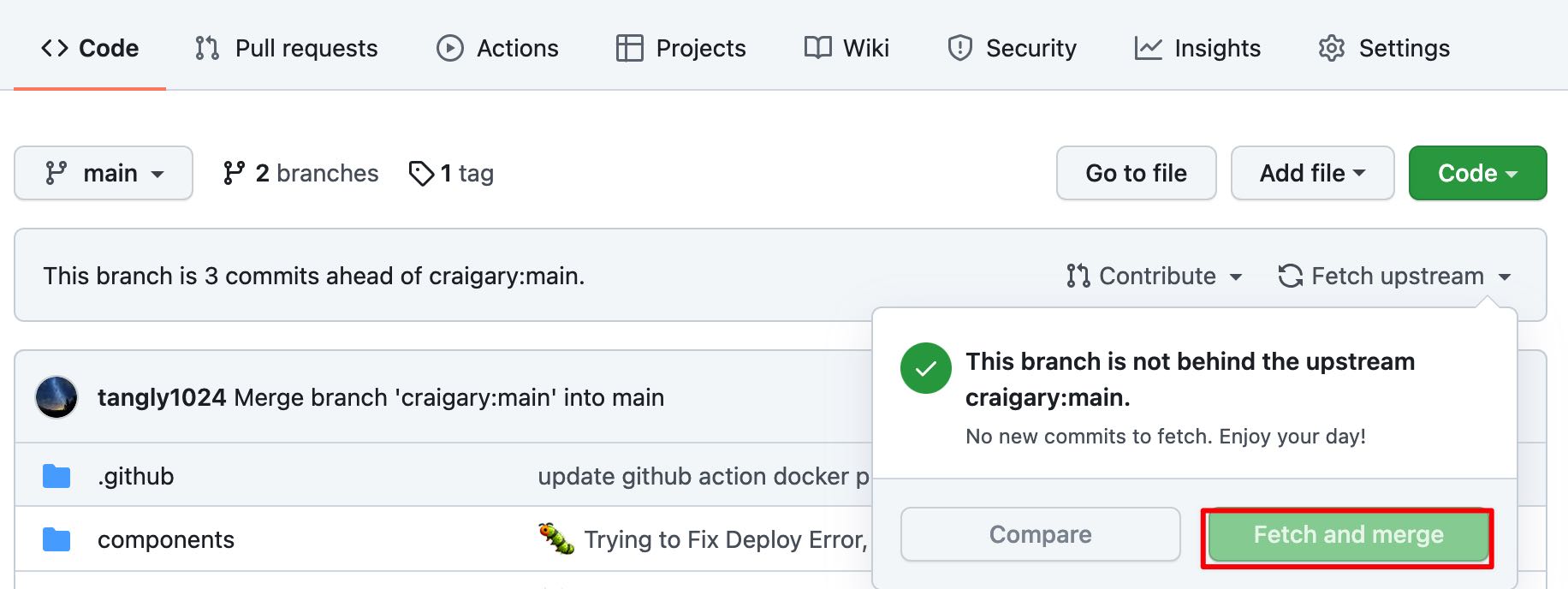Open tangly1024 user avatar
The height and width of the screenshot is (589, 1568).
(x=56, y=397)
